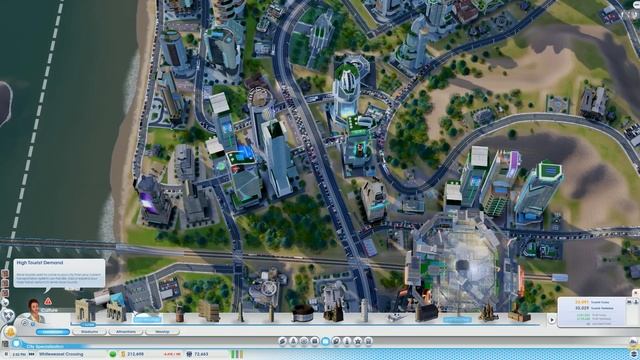Click the bottom brown notification icon on left edge
This screenshot has height=360, width=640.
click(5, 293)
